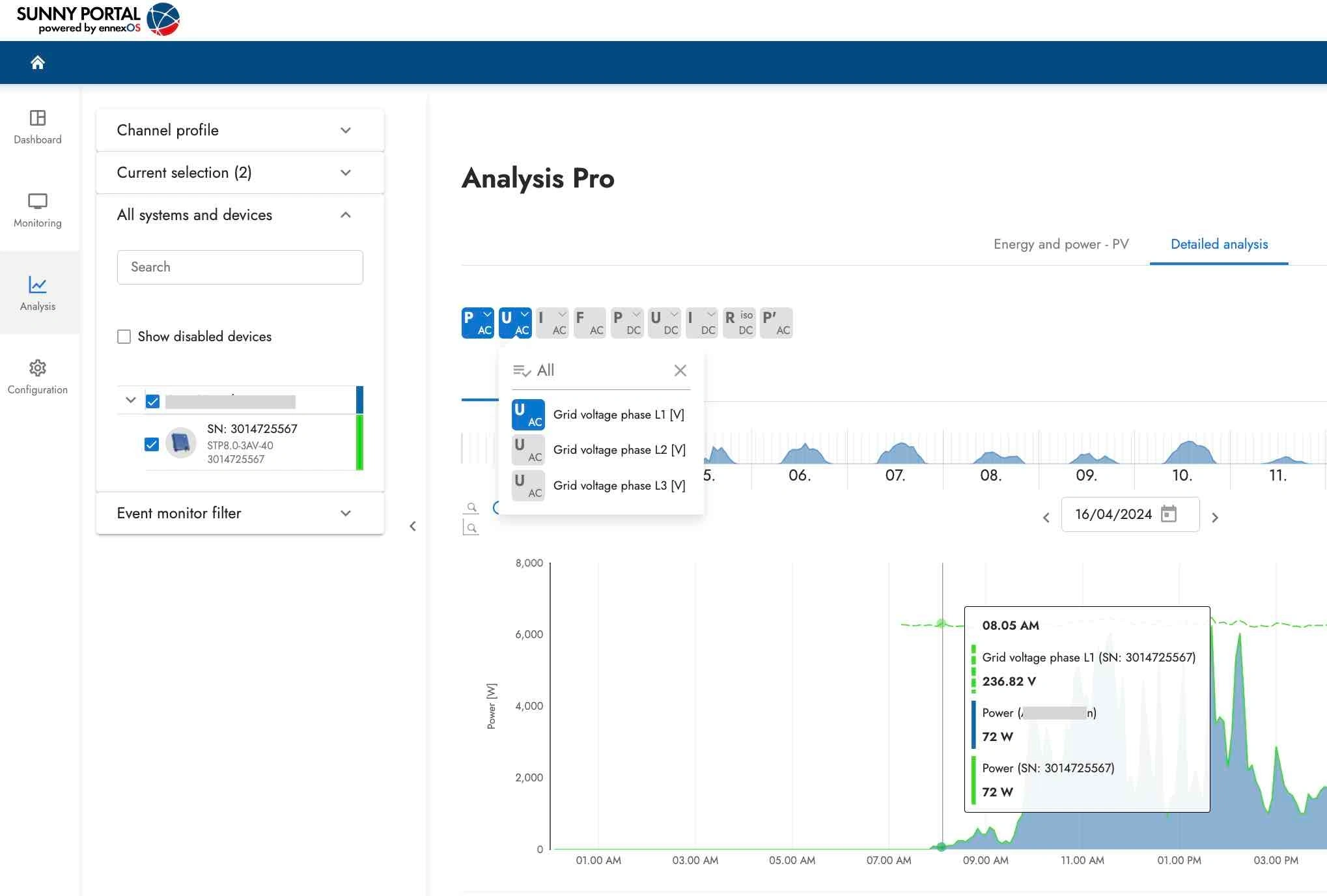Select the F AC frequency channel icon

(x=589, y=323)
